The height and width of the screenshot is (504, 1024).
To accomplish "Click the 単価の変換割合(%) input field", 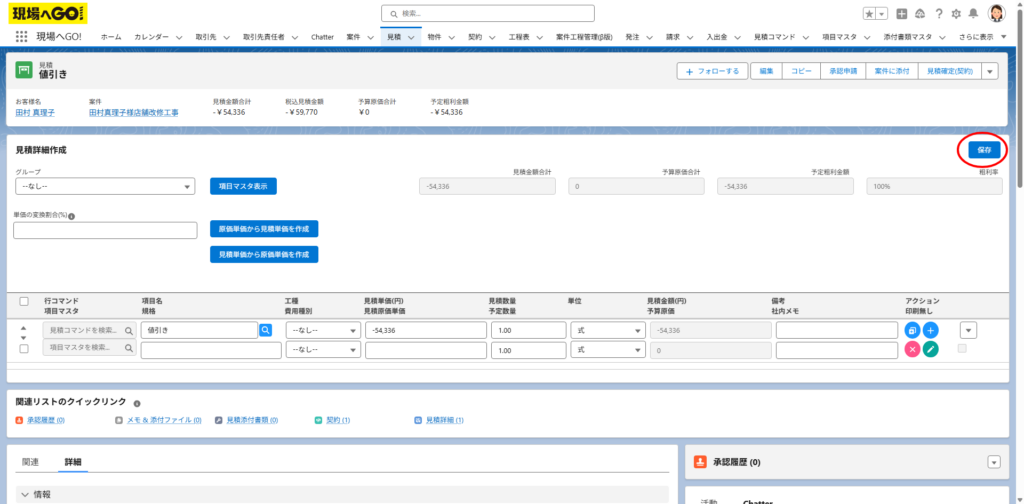I will (105, 231).
